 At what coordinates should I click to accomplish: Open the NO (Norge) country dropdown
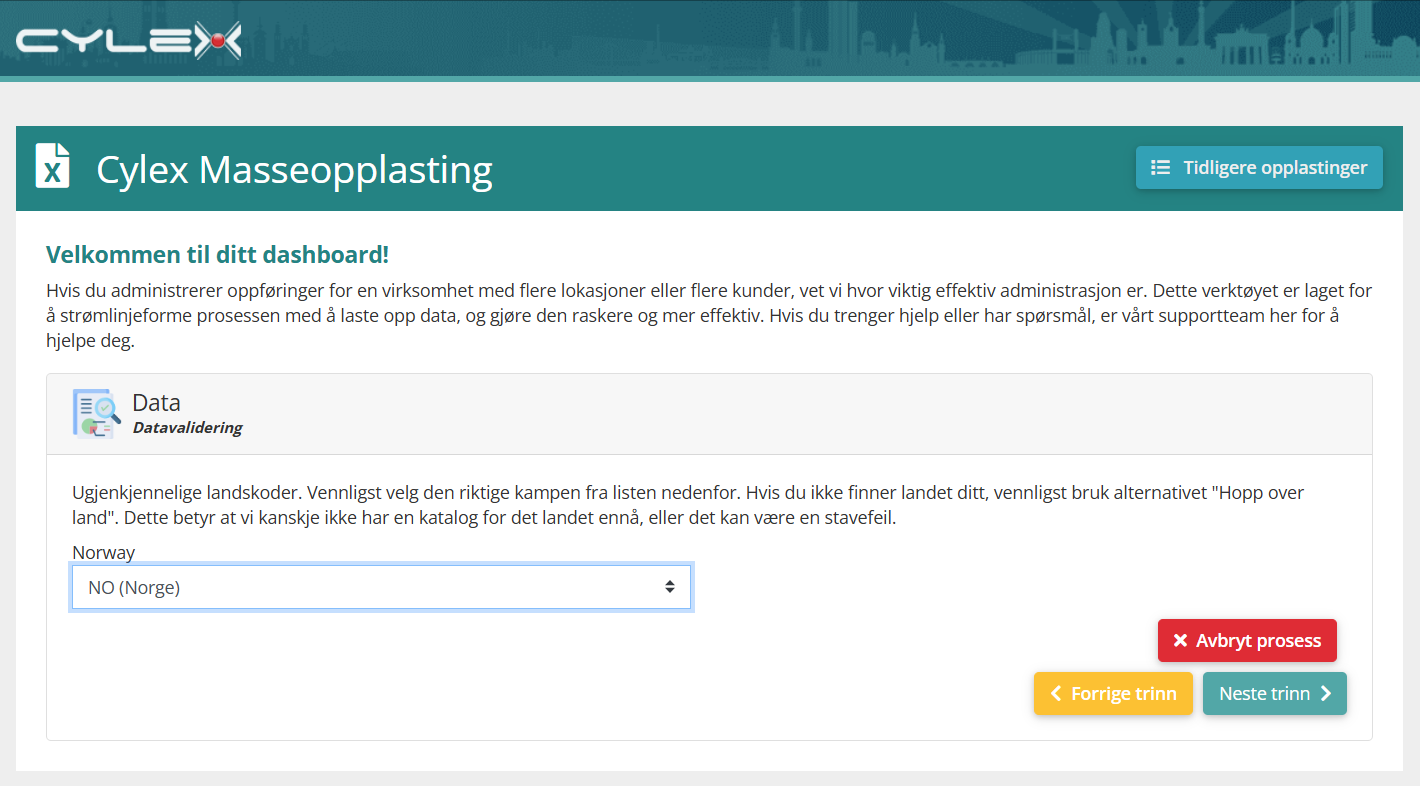click(381, 587)
